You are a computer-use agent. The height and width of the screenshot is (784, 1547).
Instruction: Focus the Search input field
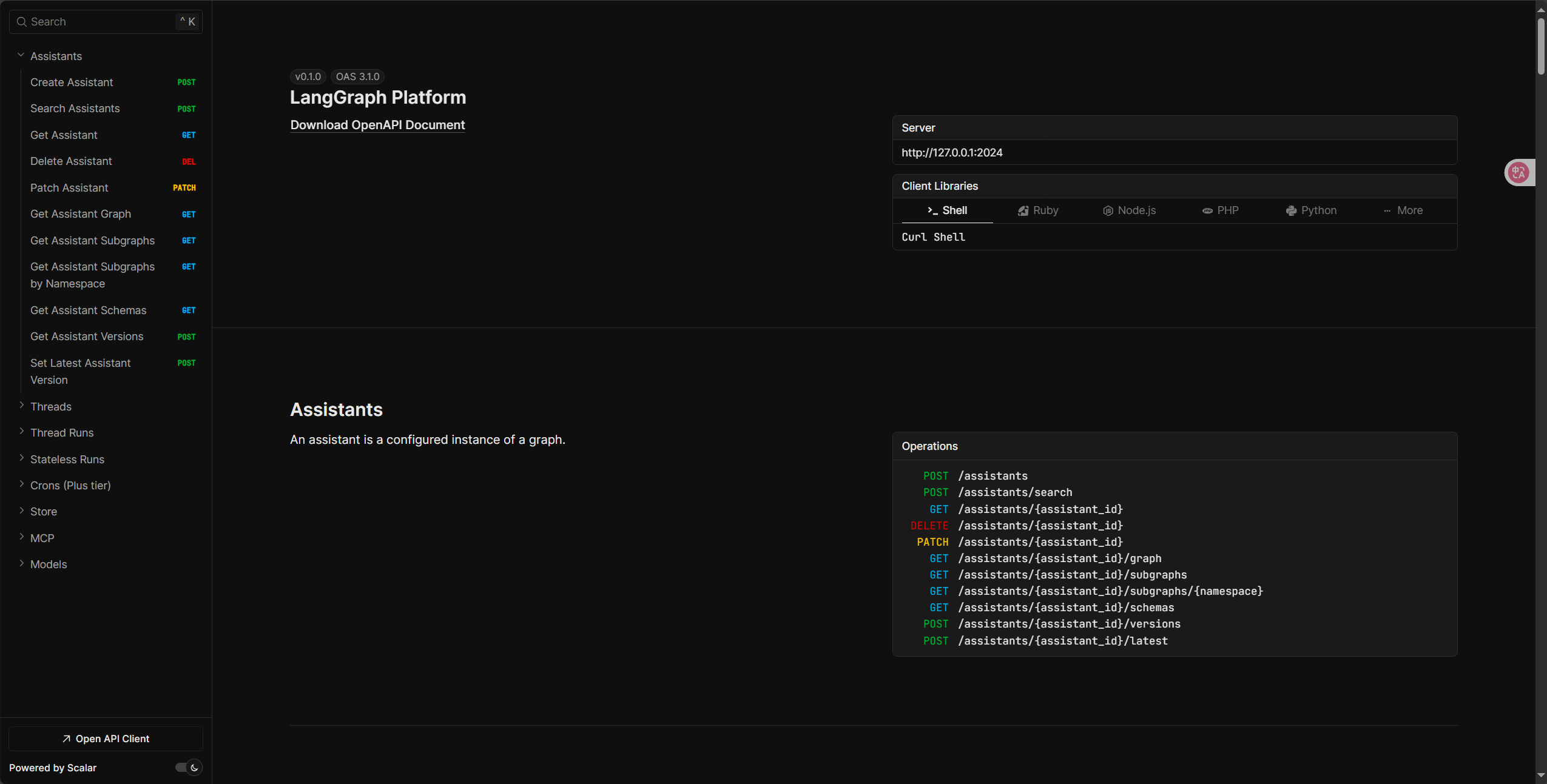point(106,22)
